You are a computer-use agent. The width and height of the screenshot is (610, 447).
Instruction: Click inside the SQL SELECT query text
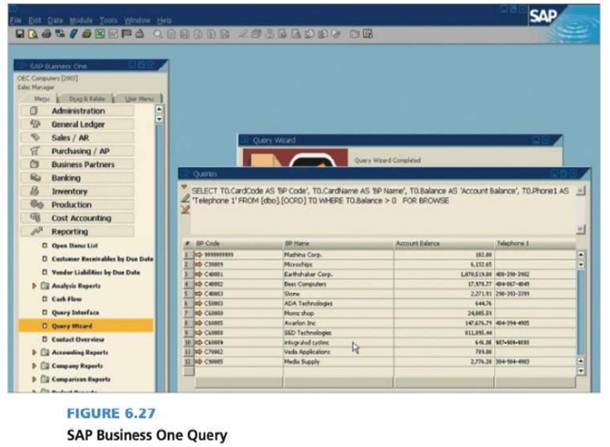point(380,196)
